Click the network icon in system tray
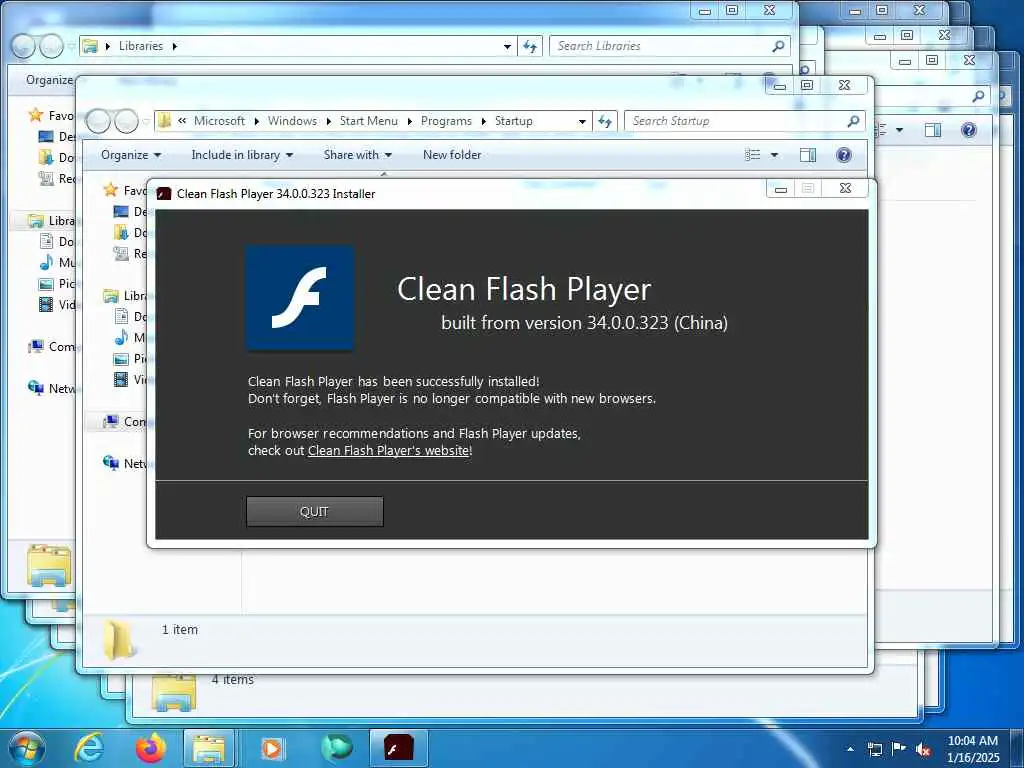The width and height of the screenshot is (1024, 768). tap(875, 749)
